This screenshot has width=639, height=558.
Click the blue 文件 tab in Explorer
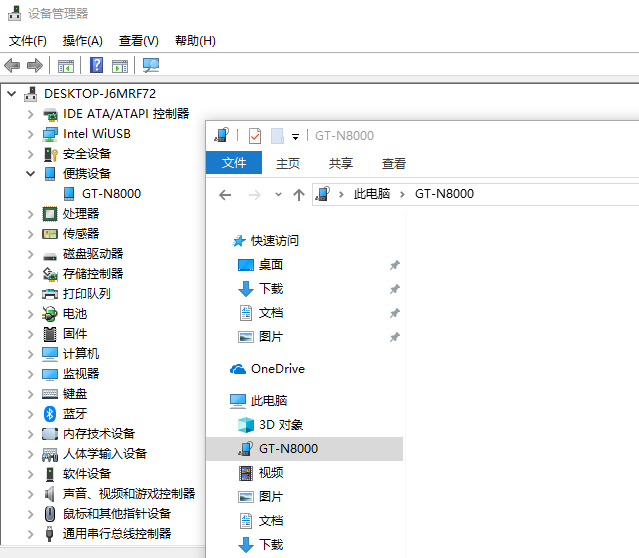click(x=234, y=164)
